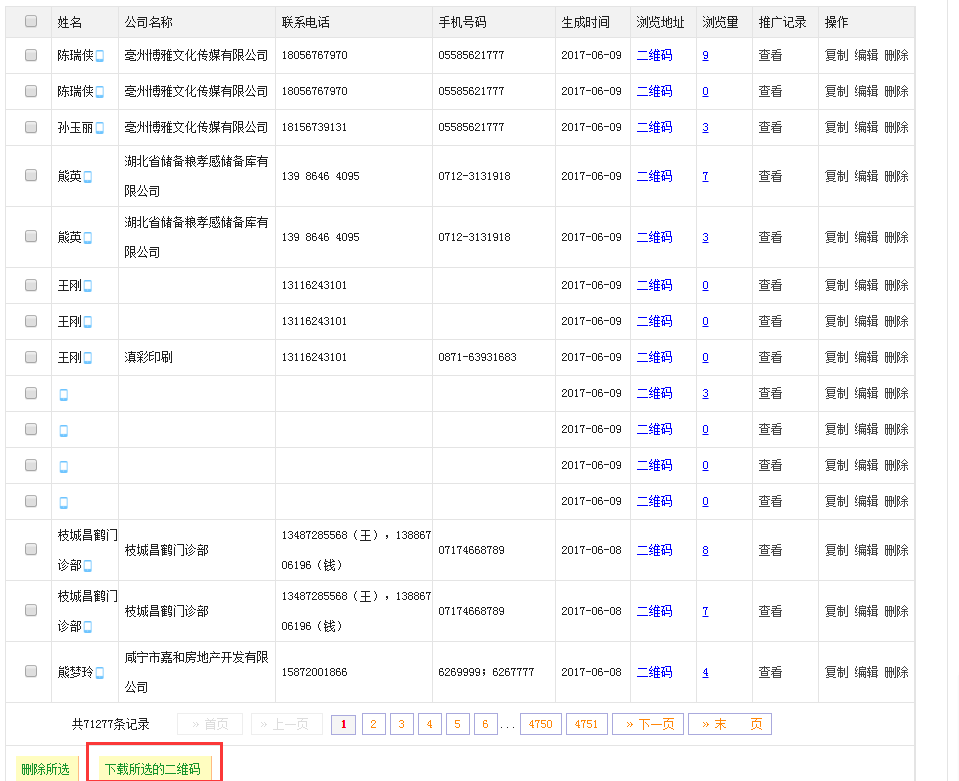The image size is (959, 781).
Task: Go to page 3 in pagination
Action: 402,724
